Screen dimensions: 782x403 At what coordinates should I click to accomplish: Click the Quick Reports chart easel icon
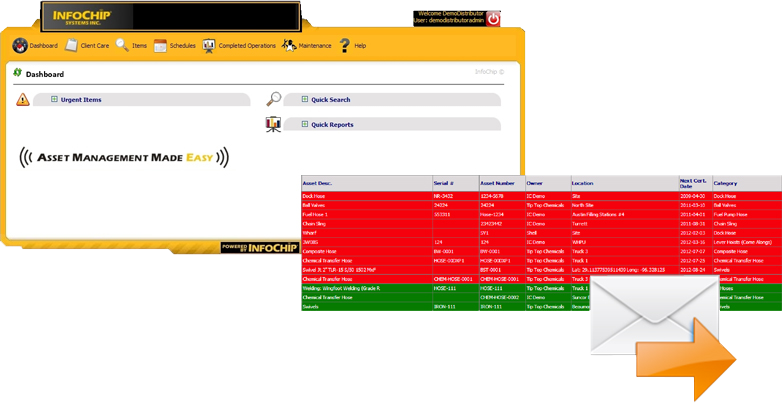[x=273, y=124]
